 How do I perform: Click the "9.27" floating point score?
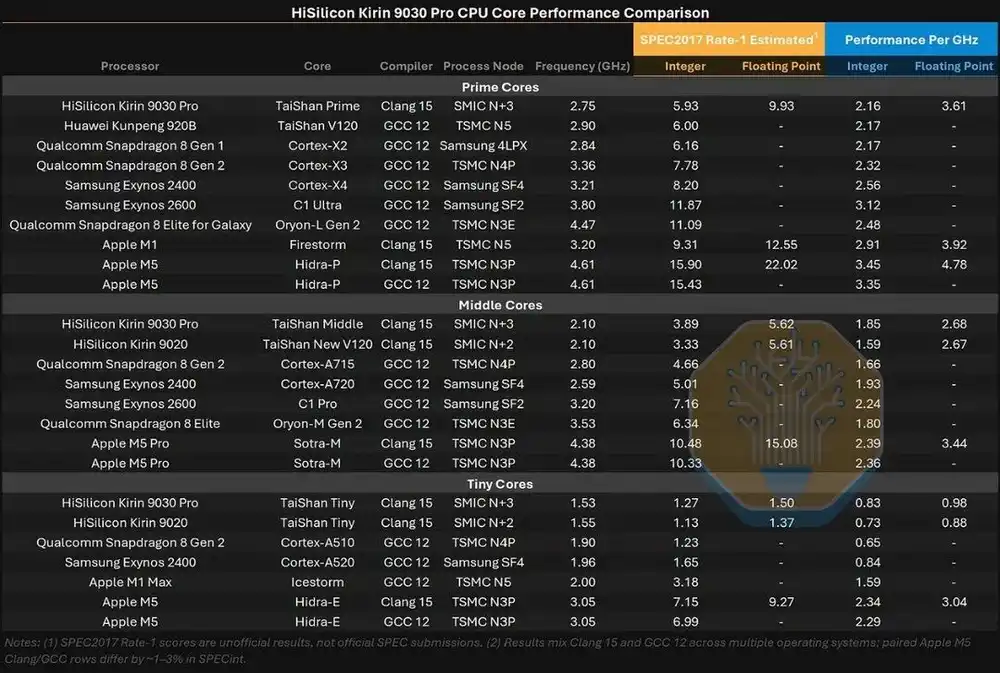click(781, 602)
